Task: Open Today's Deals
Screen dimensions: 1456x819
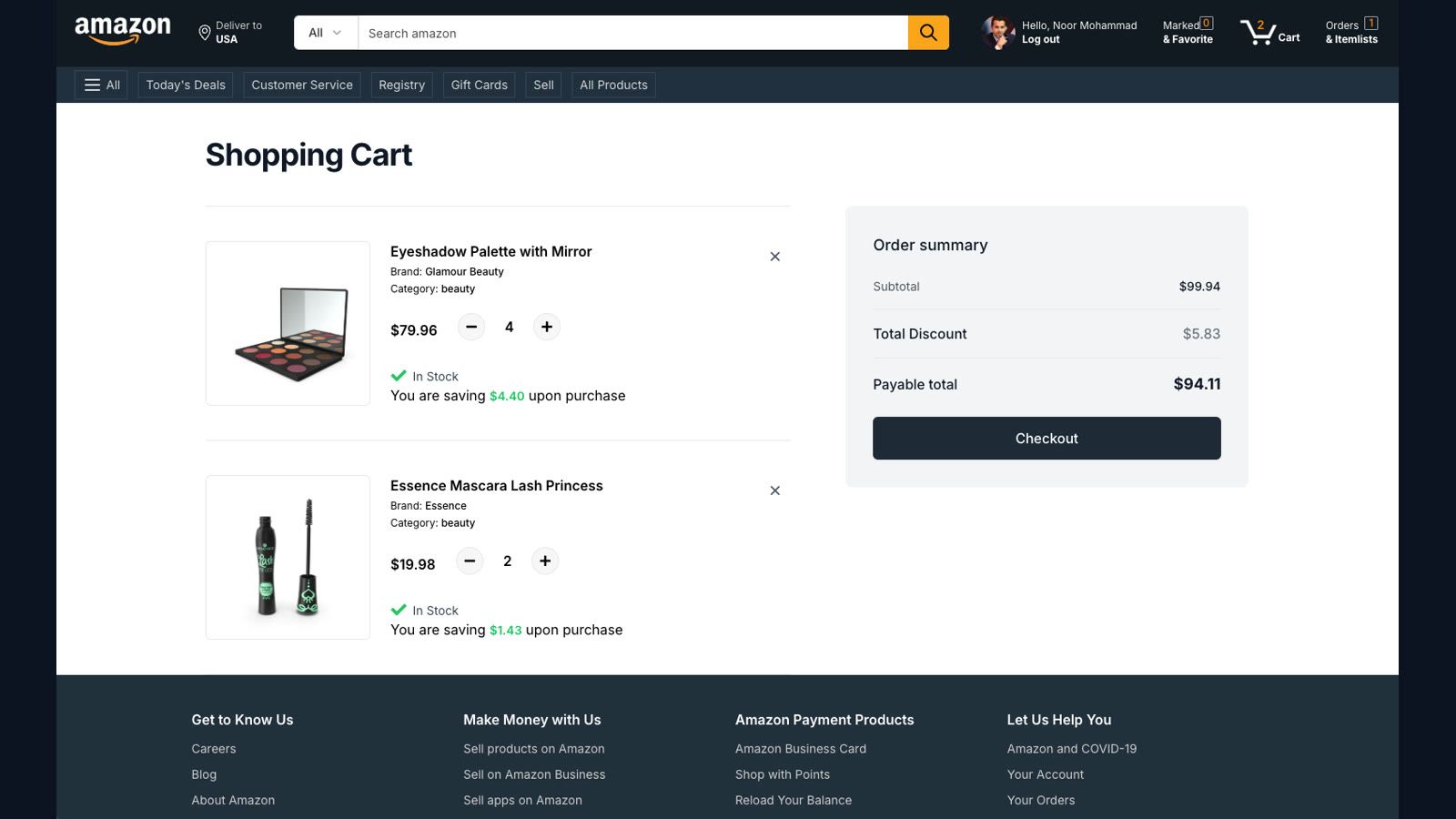Action: 186,85
